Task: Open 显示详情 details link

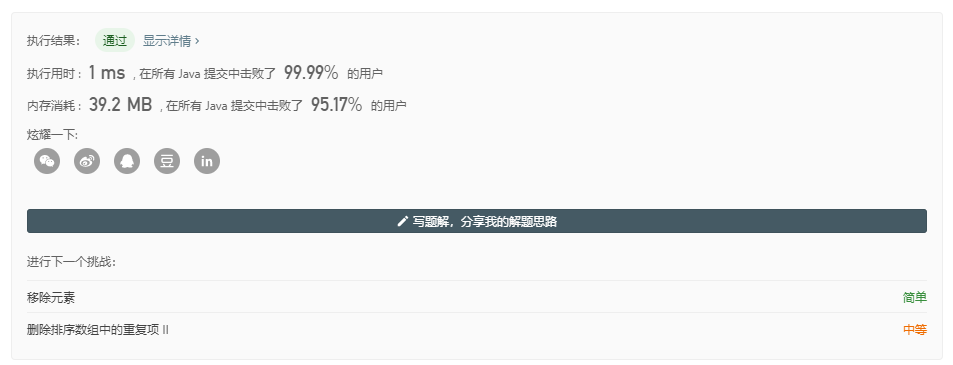Action: (x=167, y=41)
